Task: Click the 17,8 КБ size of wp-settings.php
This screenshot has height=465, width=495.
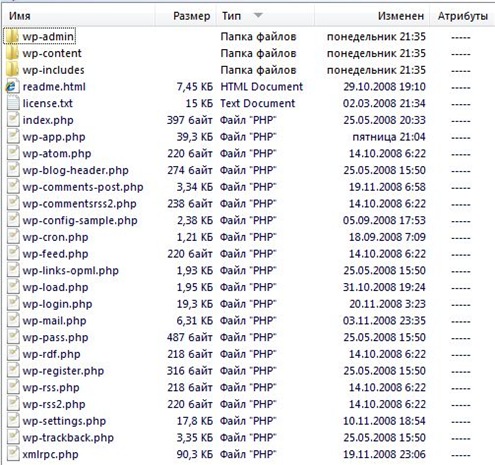Action: 195,421
